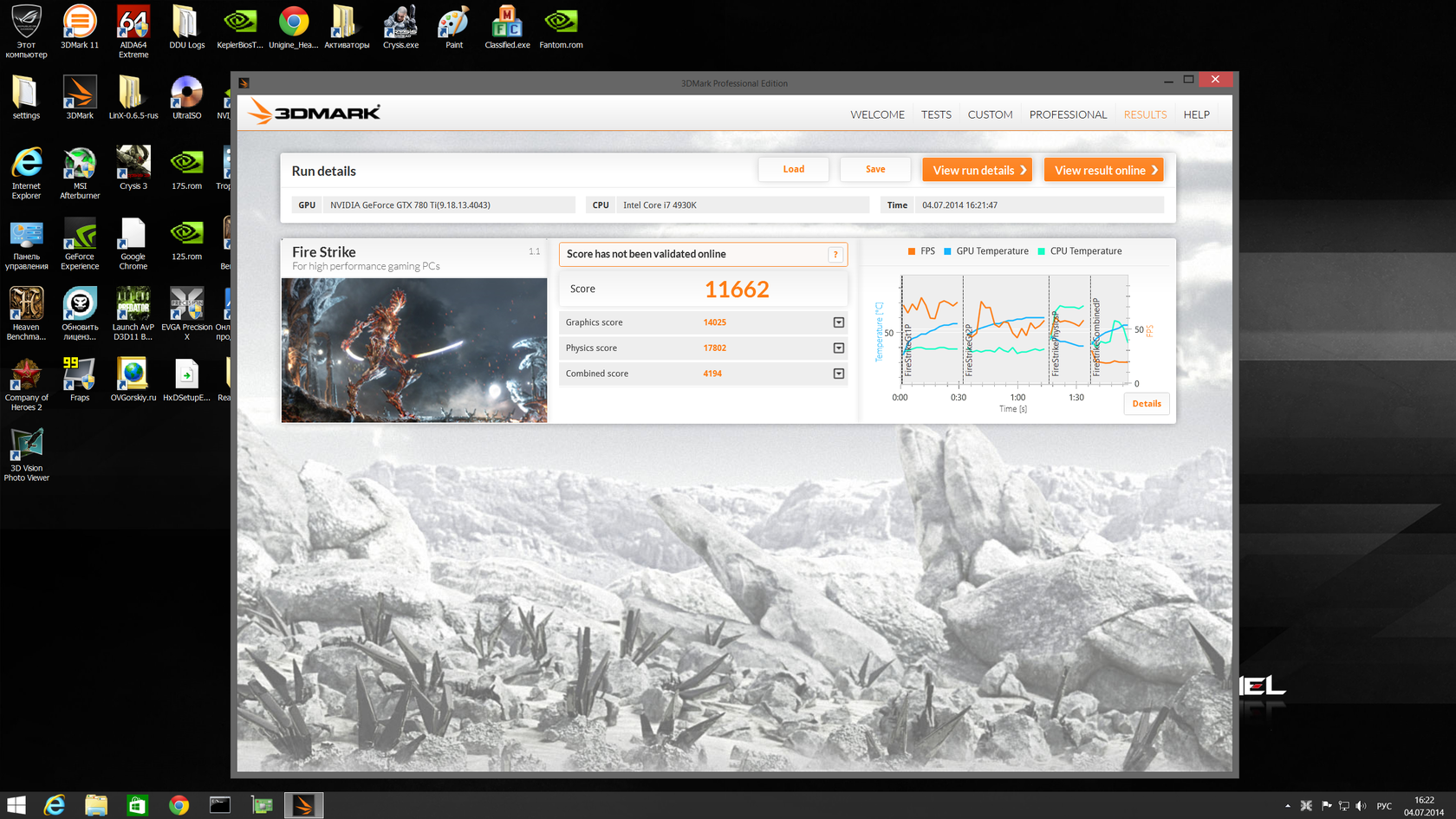Click the Load button

click(x=793, y=169)
